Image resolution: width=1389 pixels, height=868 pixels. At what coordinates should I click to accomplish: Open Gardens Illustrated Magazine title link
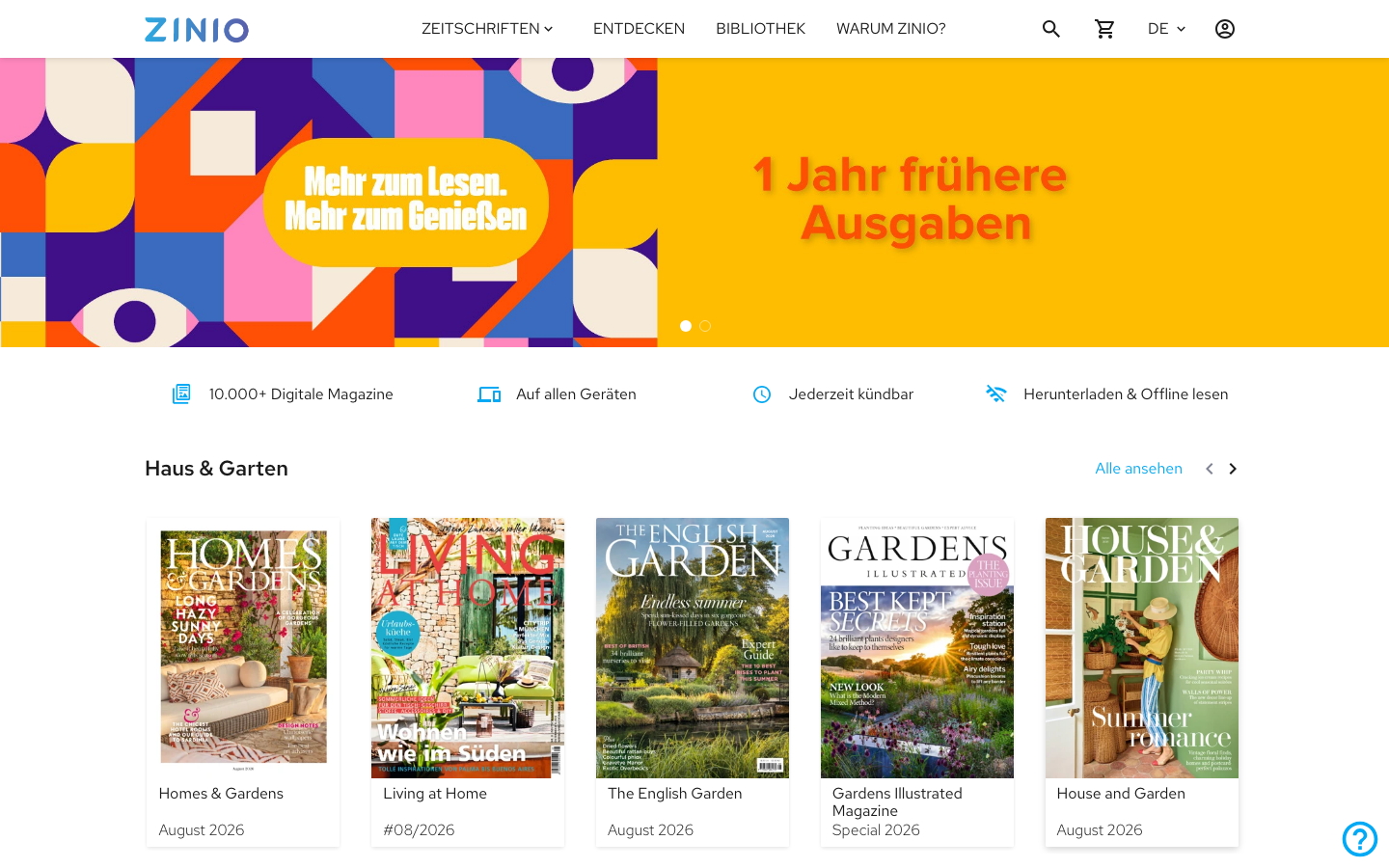point(897,802)
